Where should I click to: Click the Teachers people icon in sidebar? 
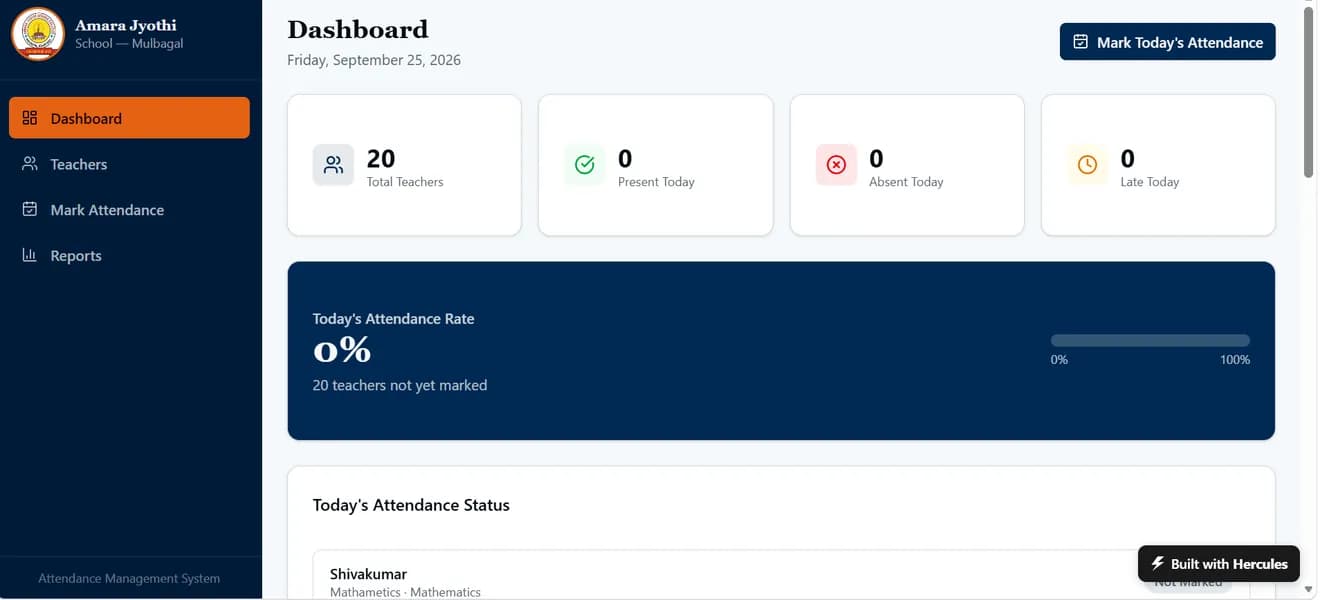pyautogui.click(x=30, y=164)
